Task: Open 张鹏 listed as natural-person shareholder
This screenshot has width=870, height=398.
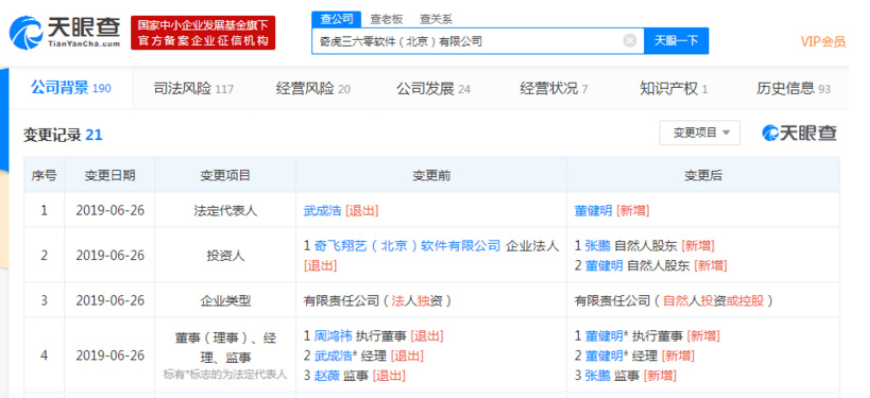Action: click(x=597, y=245)
